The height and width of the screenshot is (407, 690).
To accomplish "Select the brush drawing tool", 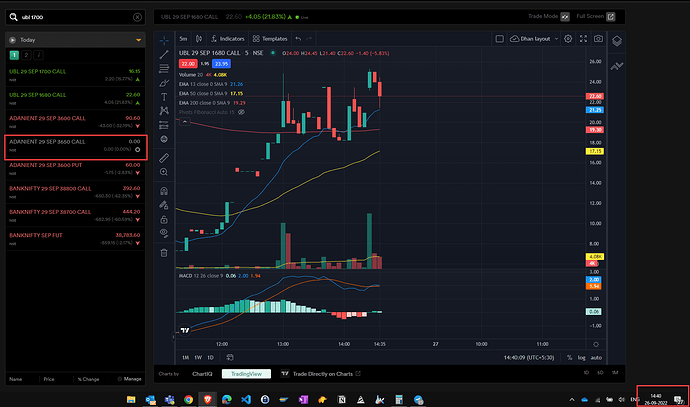I will coord(164,83).
